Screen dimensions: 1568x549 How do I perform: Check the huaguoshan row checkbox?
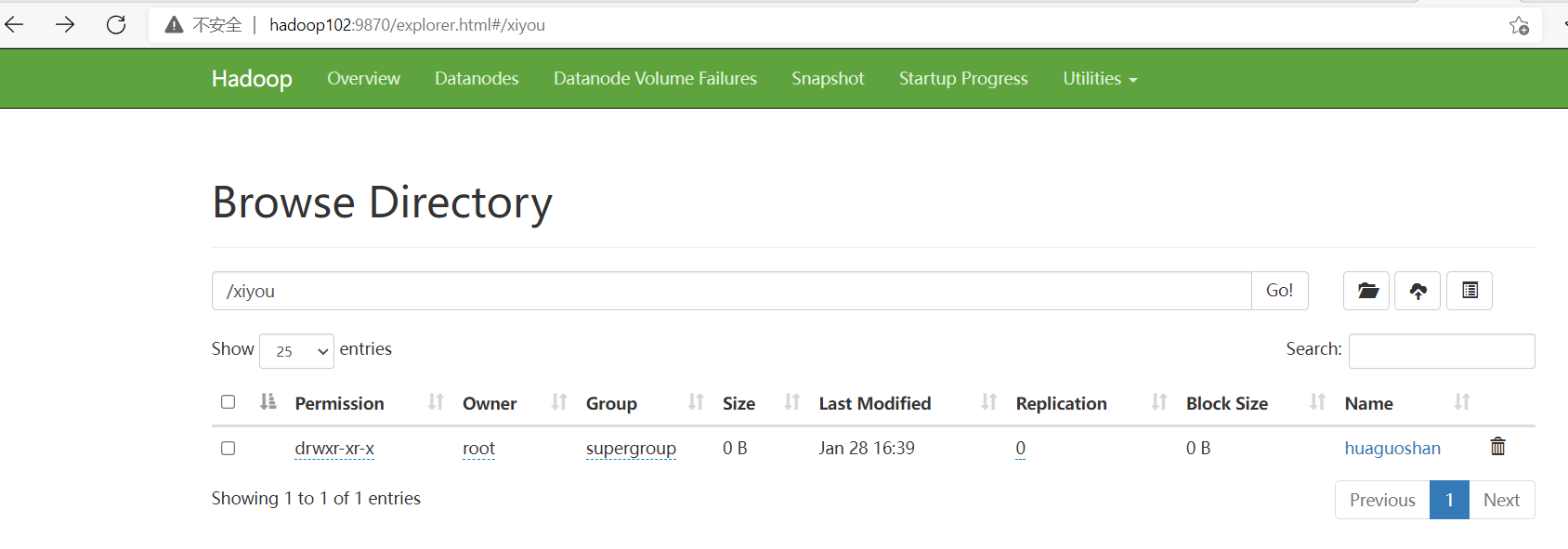coord(228,449)
